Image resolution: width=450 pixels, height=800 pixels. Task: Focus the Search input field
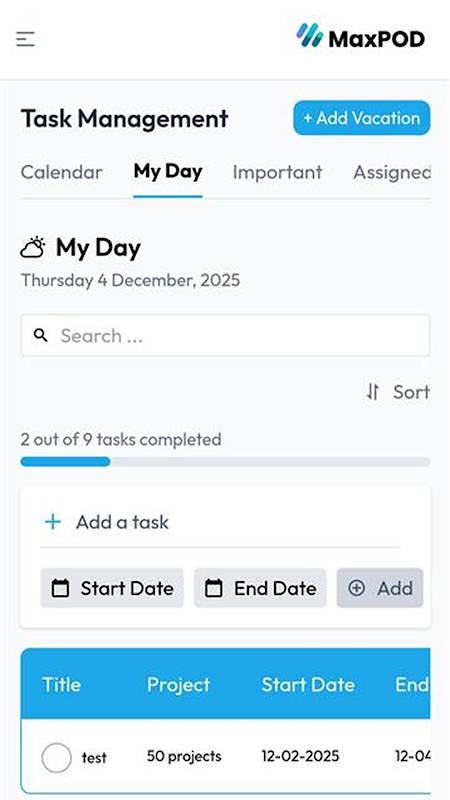[225, 335]
